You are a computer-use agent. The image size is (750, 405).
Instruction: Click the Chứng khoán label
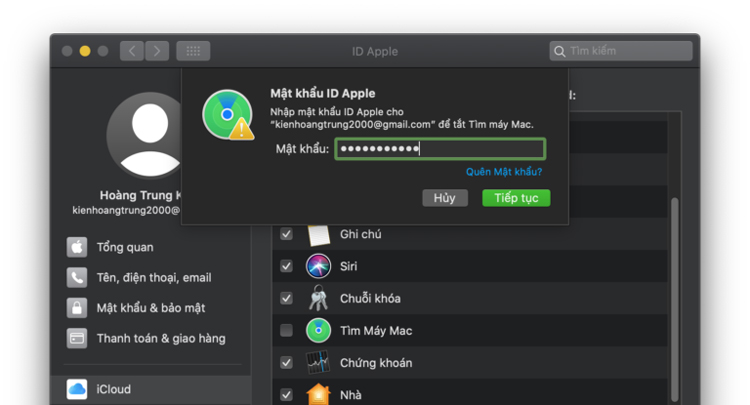[x=376, y=363]
